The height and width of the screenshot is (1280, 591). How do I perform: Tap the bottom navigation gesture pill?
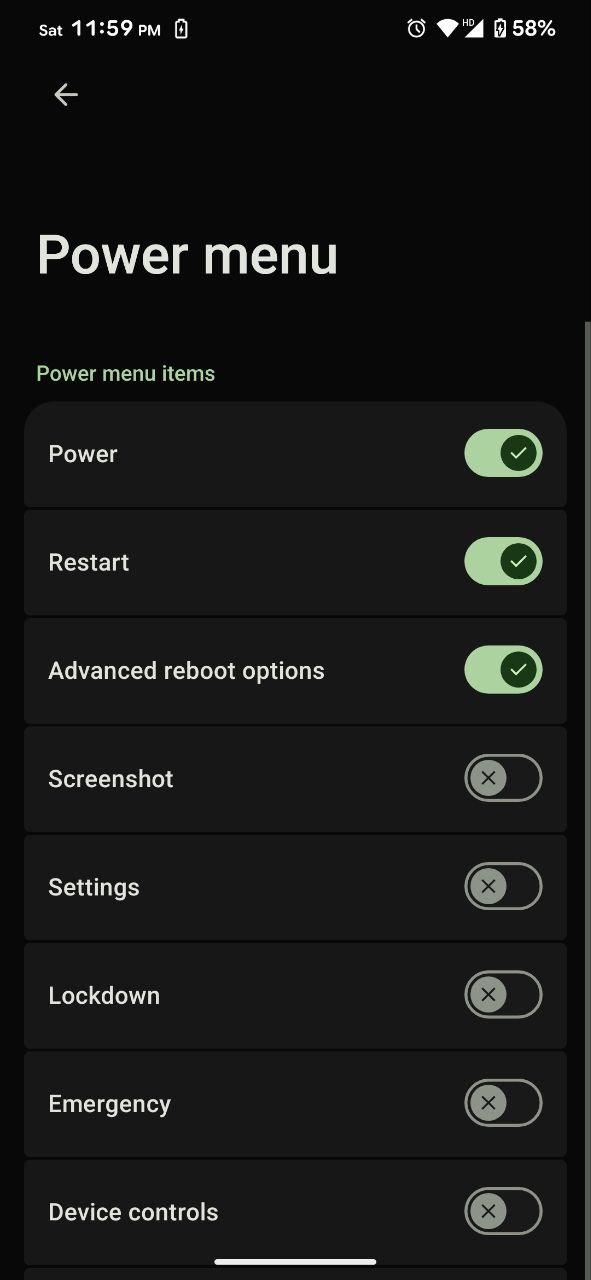point(295,1262)
